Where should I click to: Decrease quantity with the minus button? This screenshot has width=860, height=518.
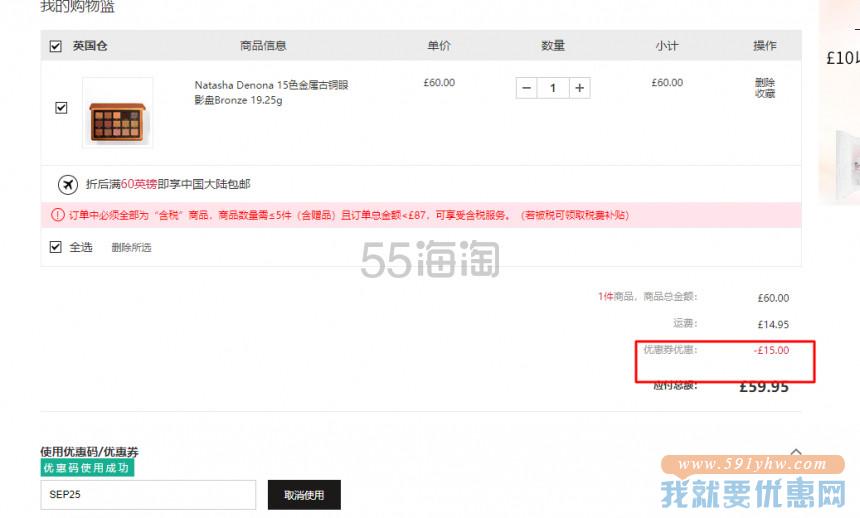(x=527, y=88)
